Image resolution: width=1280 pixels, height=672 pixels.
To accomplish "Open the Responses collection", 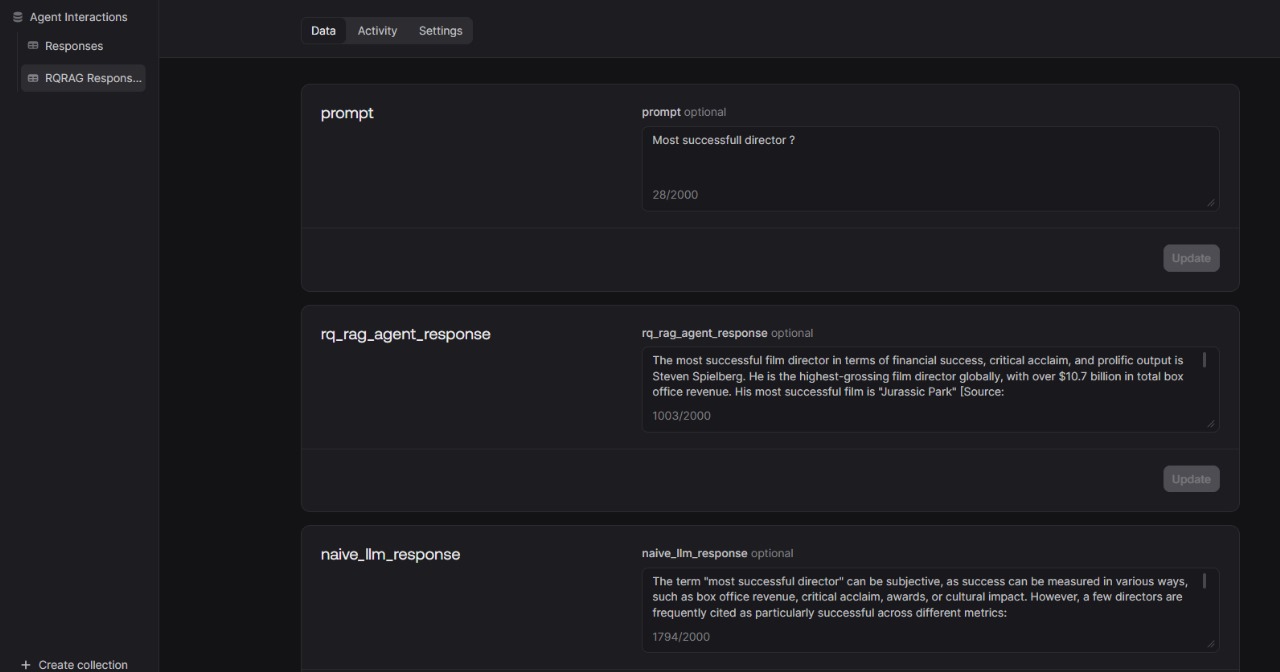I will click(74, 46).
